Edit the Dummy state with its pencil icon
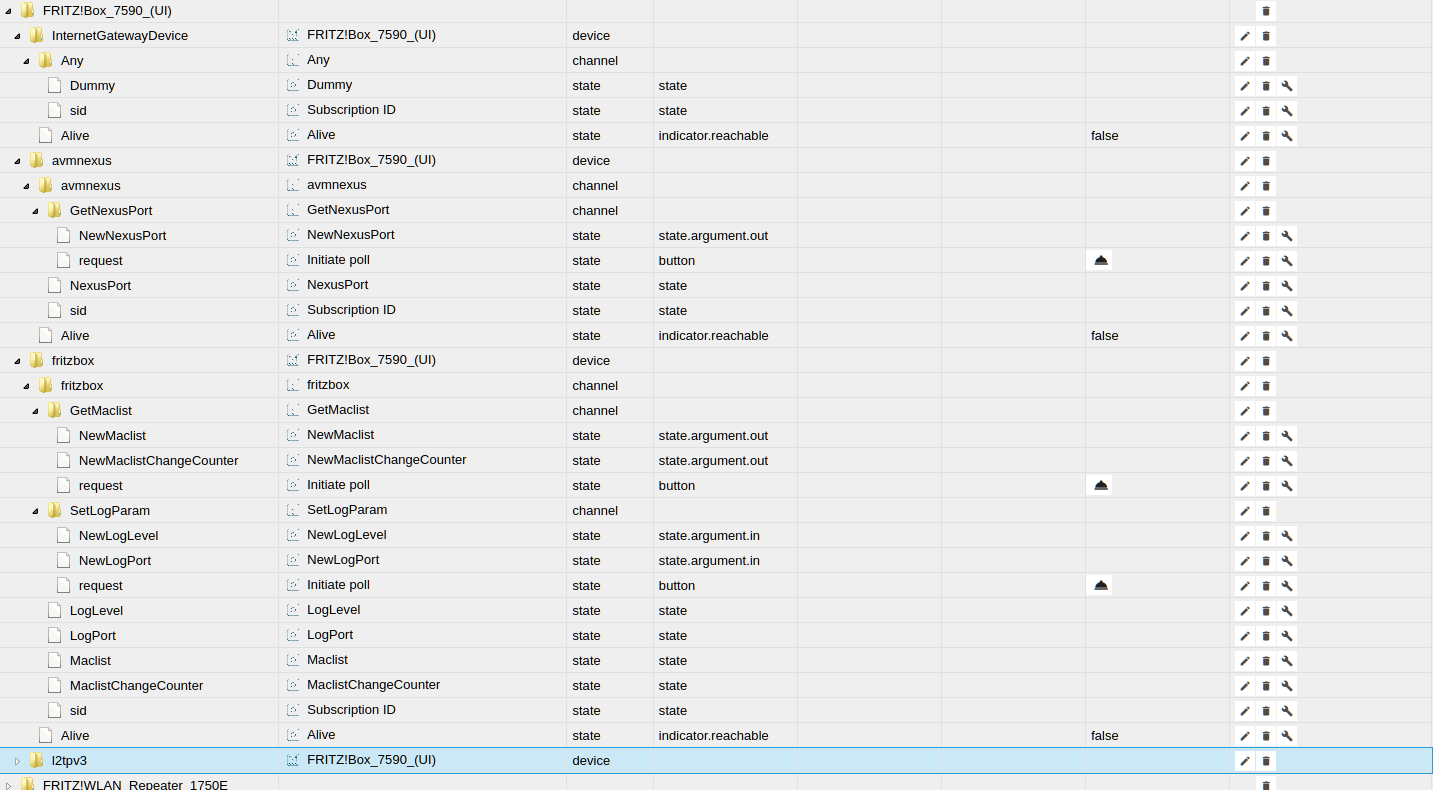The width and height of the screenshot is (1433, 790). click(x=1245, y=86)
